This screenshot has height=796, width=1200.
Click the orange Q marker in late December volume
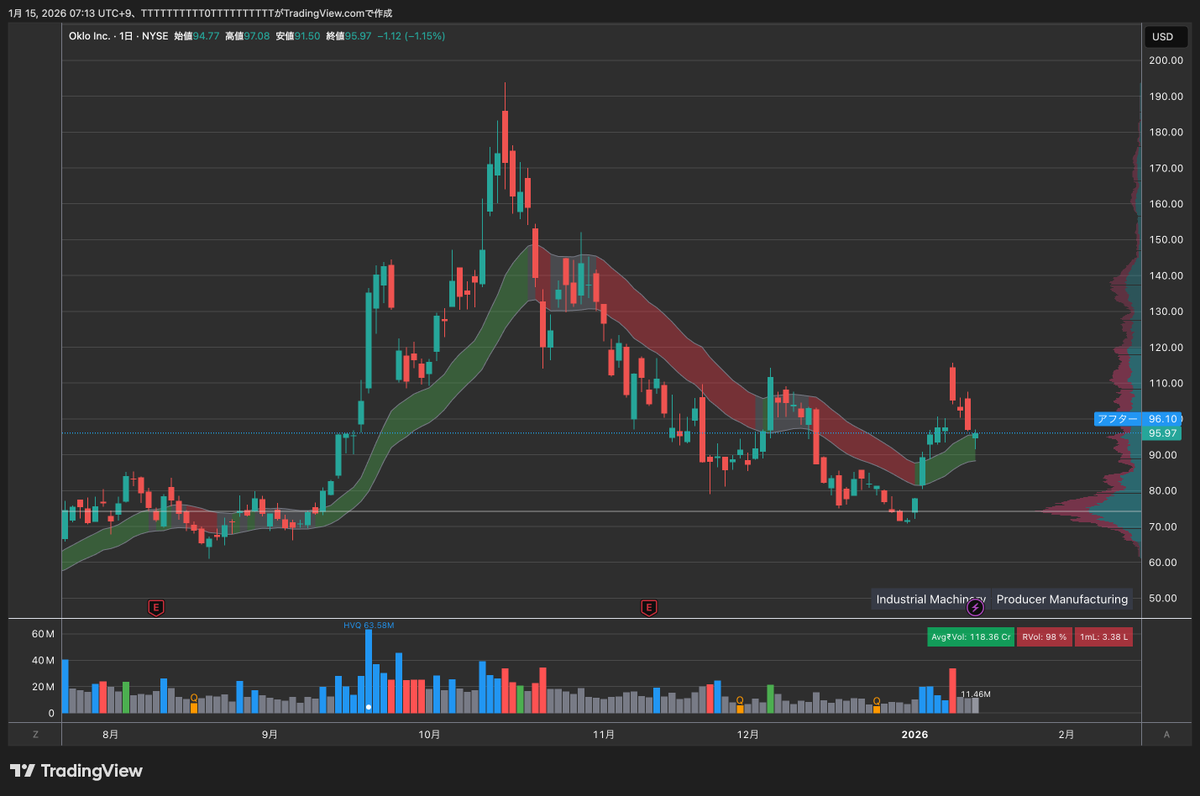876,702
